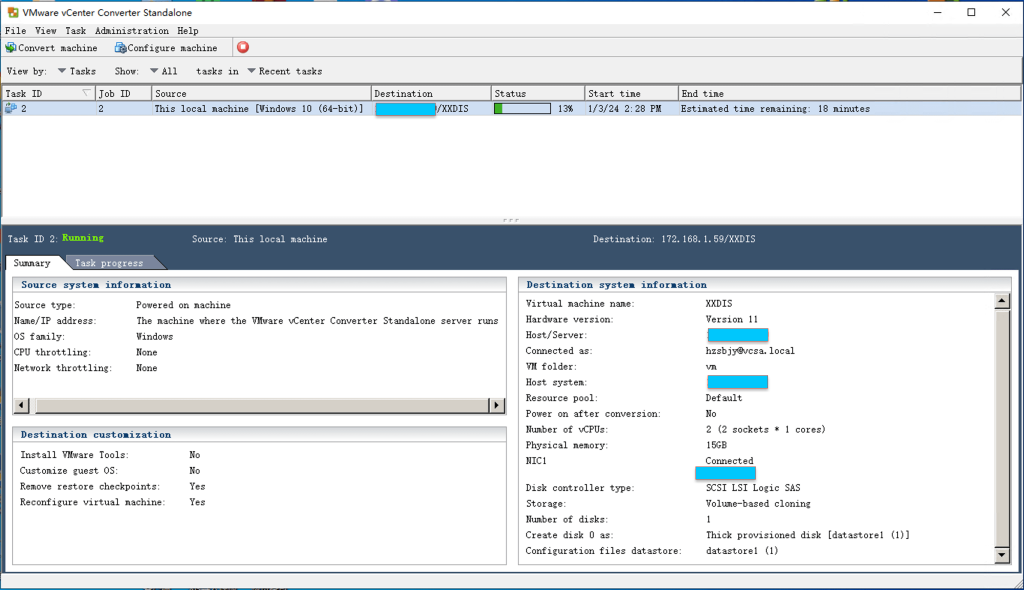Expand the Show All filter dropdown
The width and height of the screenshot is (1024, 590).
163,71
